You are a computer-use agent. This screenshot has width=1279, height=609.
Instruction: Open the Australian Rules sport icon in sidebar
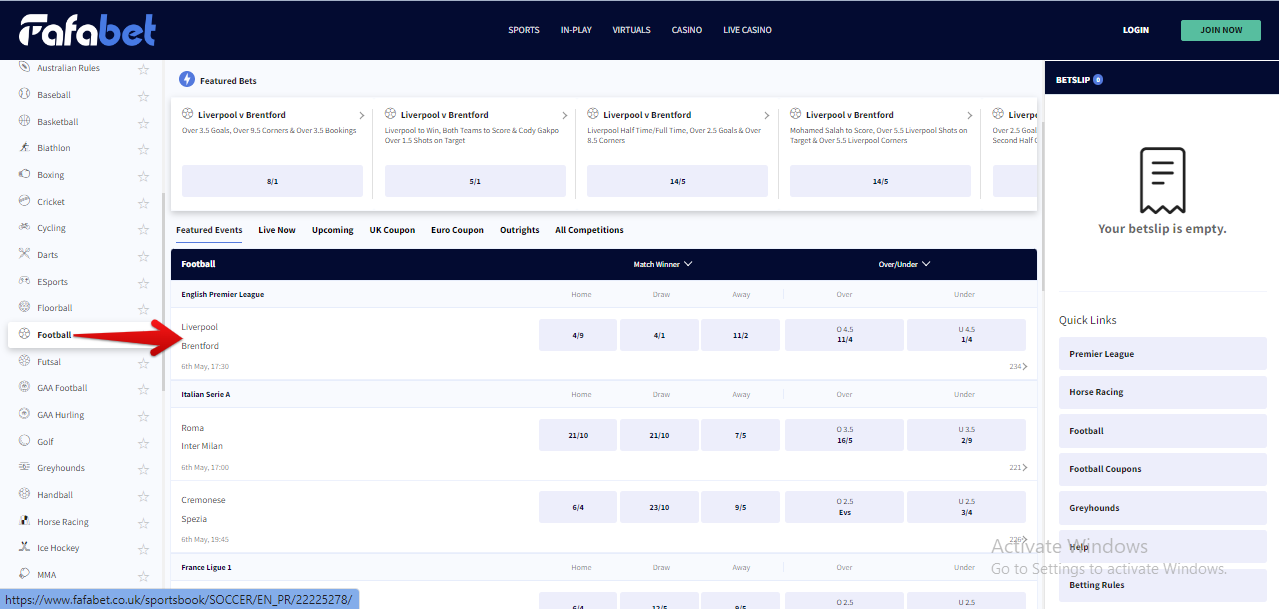pos(24,68)
